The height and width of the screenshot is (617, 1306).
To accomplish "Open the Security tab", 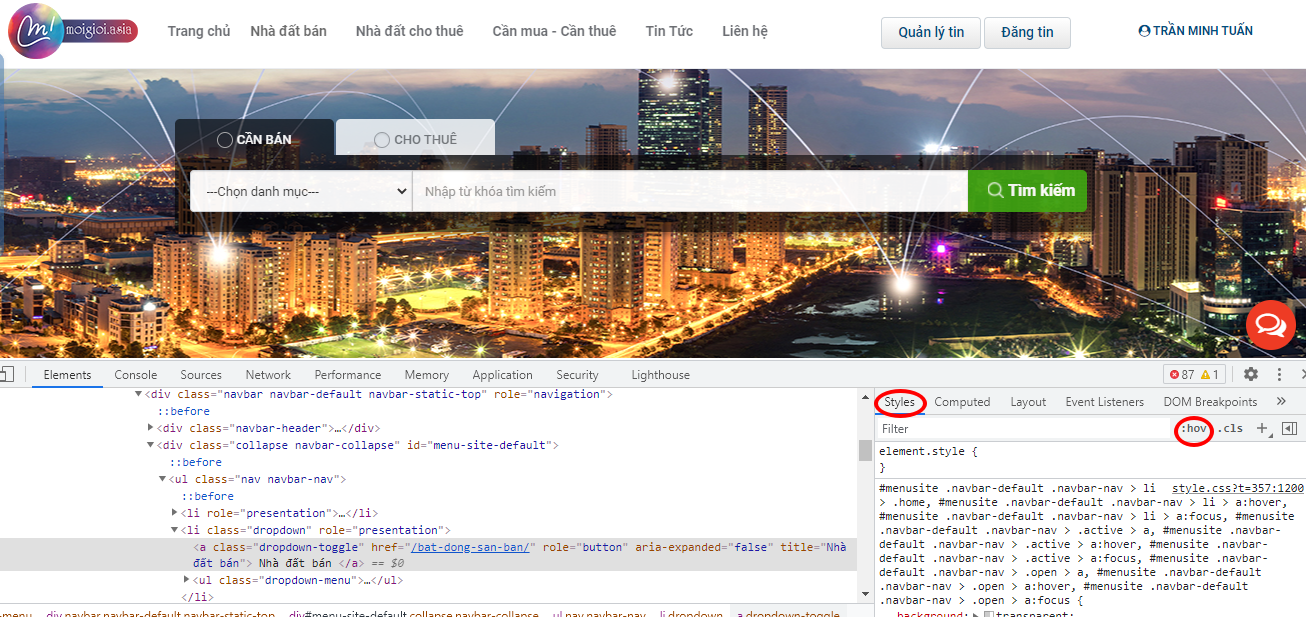I will pos(577,375).
